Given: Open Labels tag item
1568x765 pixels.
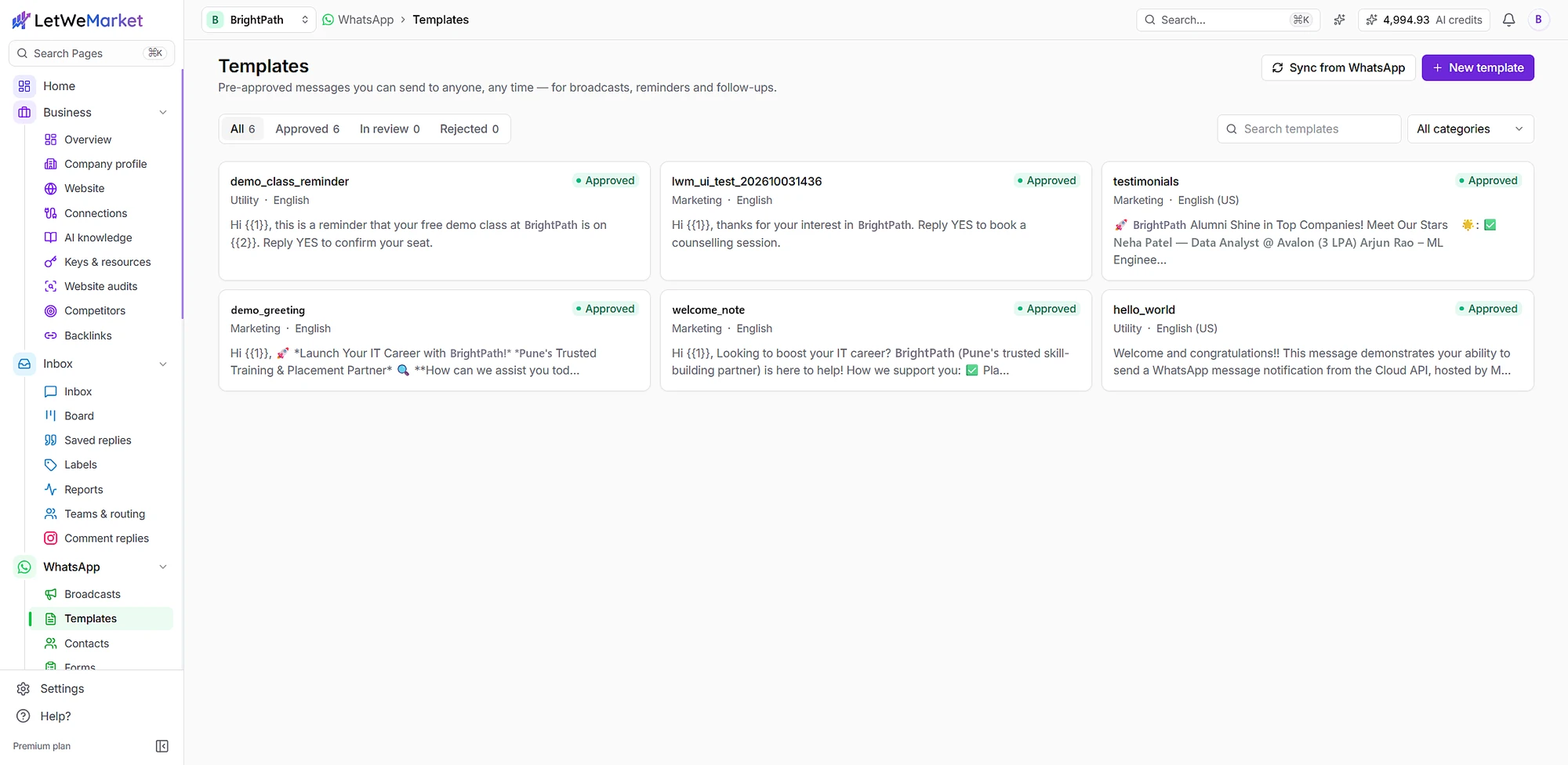Looking at the screenshot, I should coord(81,465).
